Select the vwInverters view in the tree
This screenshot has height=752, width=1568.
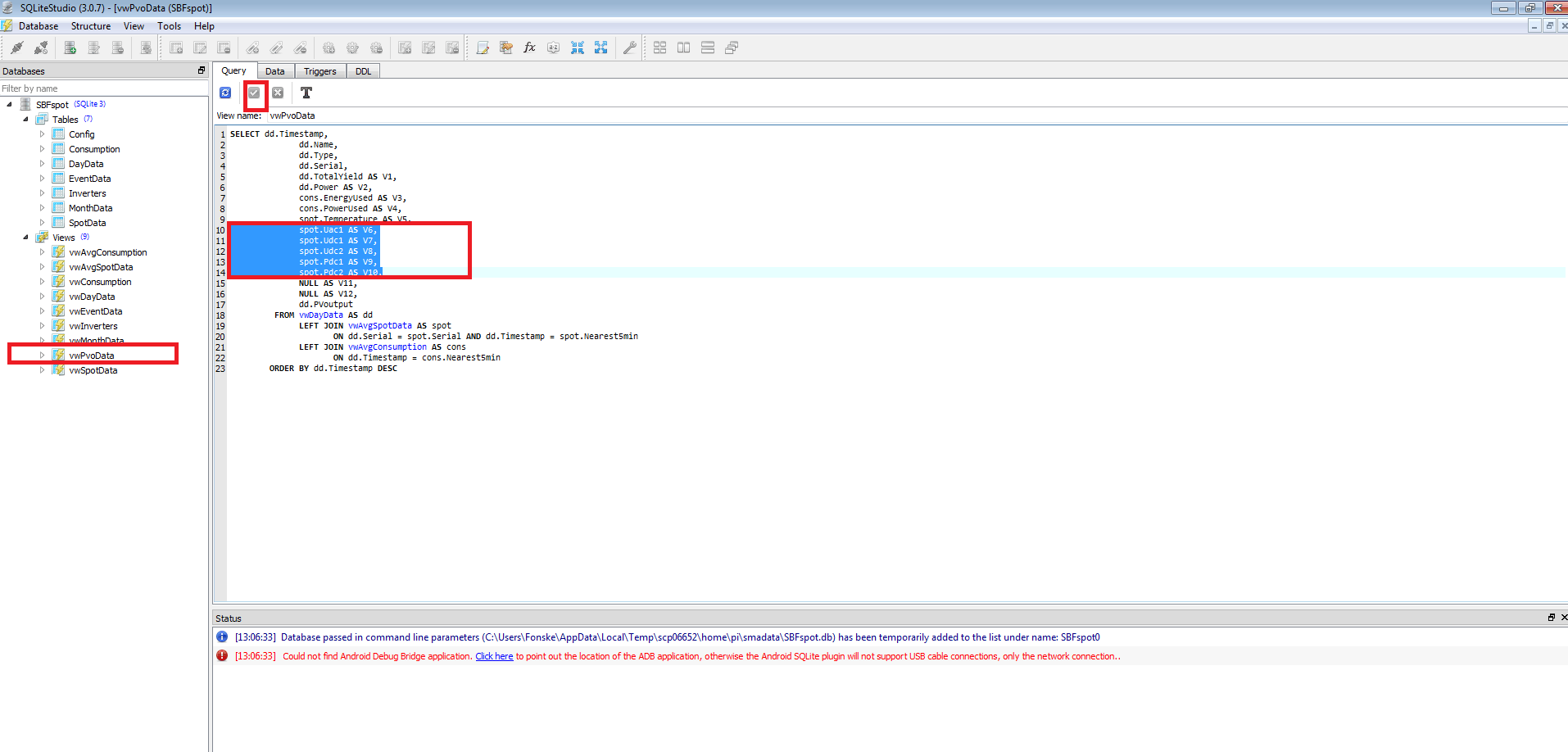point(93,326)
